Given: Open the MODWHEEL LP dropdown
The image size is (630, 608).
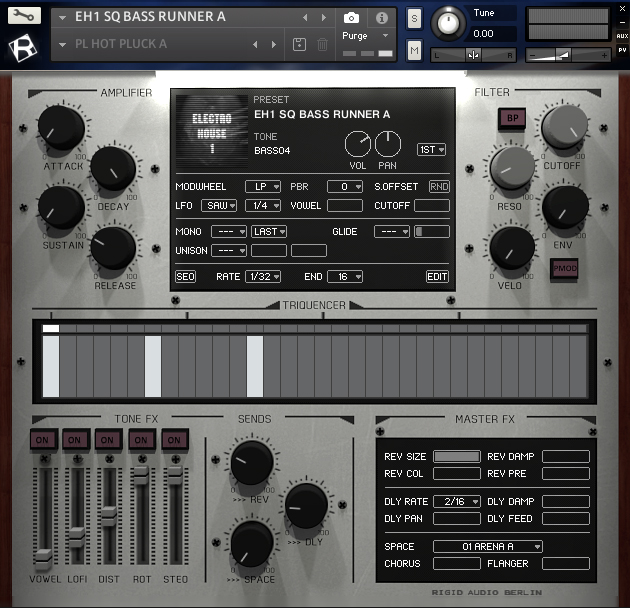Looking at the screenshot, I should point(263,186).
